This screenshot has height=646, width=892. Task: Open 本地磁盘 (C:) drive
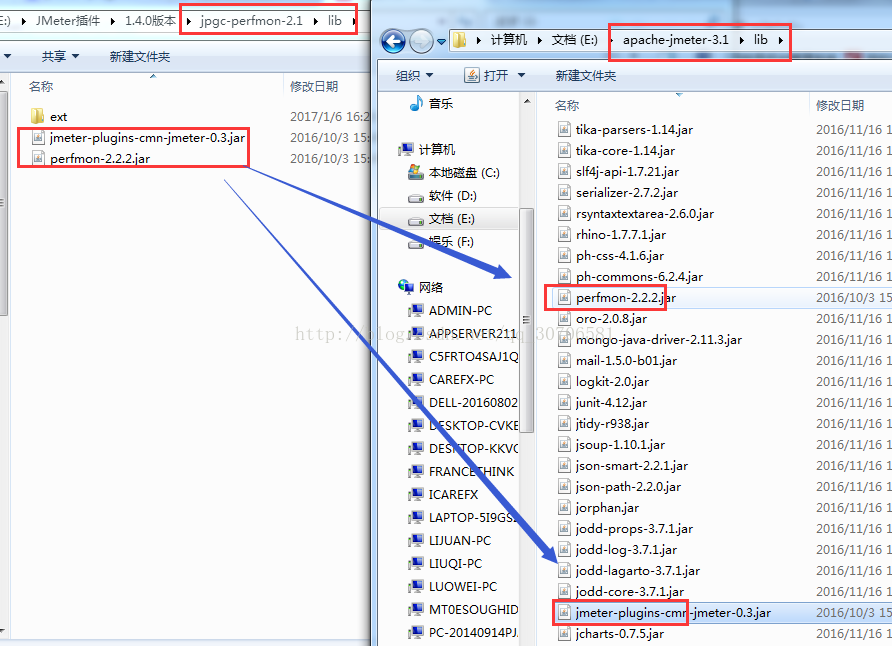(454, 172)
